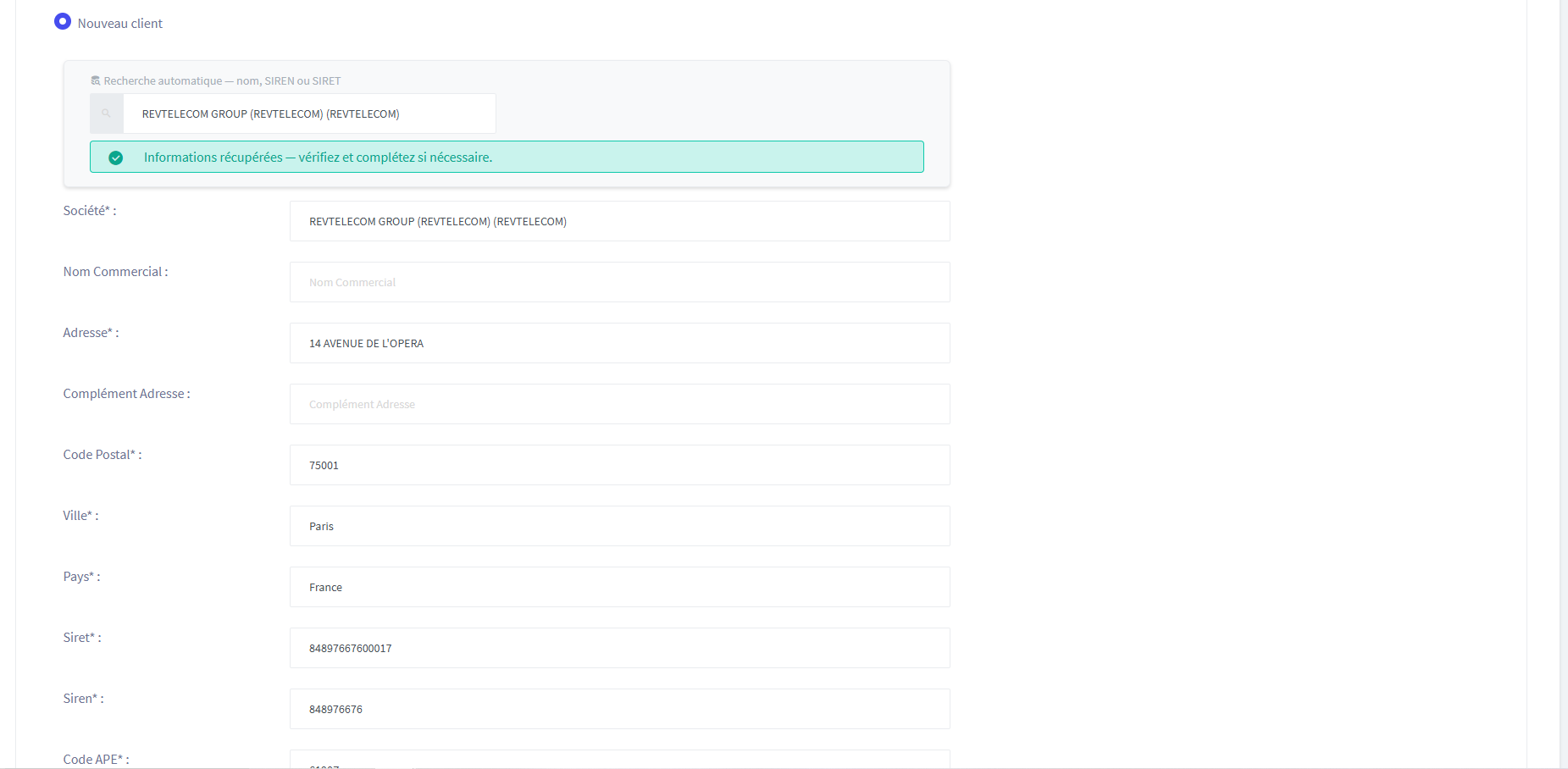The height and width of the screenshot is (769, 1568).
Task: Focus the Complément Adresse input field
Action: click(619, 404)
